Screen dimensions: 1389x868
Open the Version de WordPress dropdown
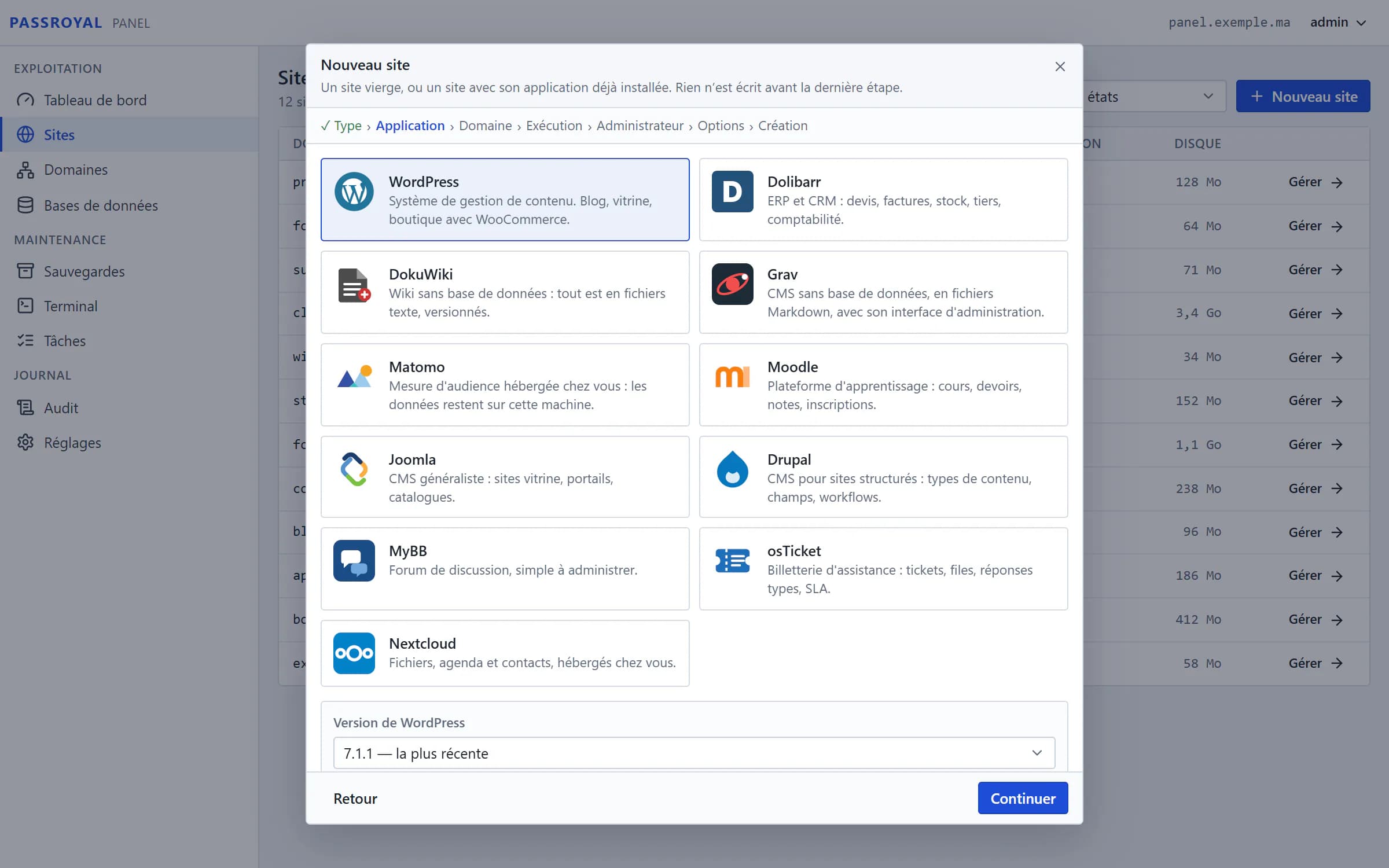(x=694, y=753)
